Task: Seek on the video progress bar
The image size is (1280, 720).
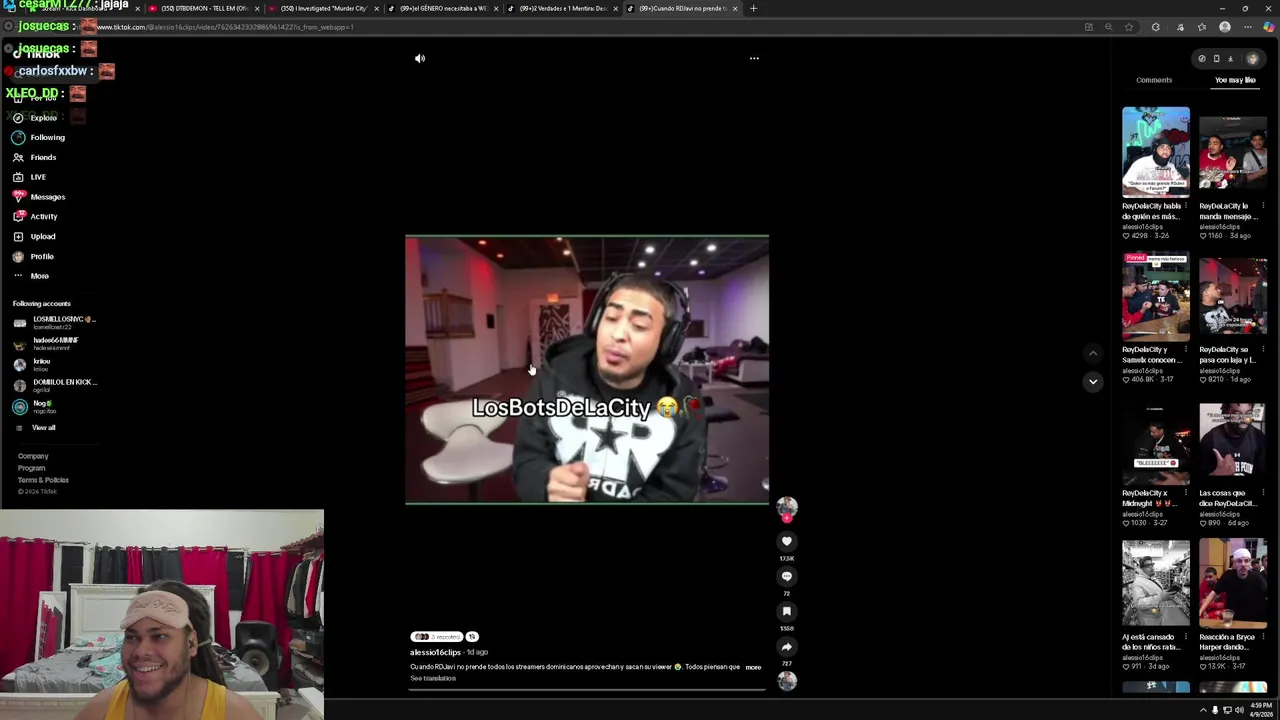Action: pyautogui.click(x=587, y=689)
